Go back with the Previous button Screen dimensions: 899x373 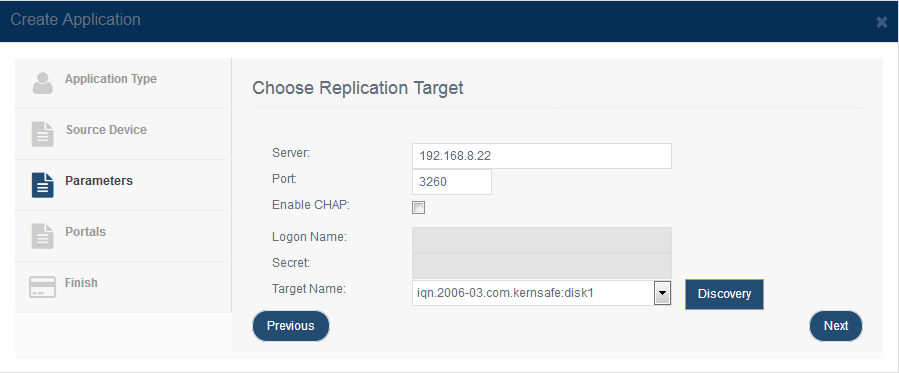point(291,326)
